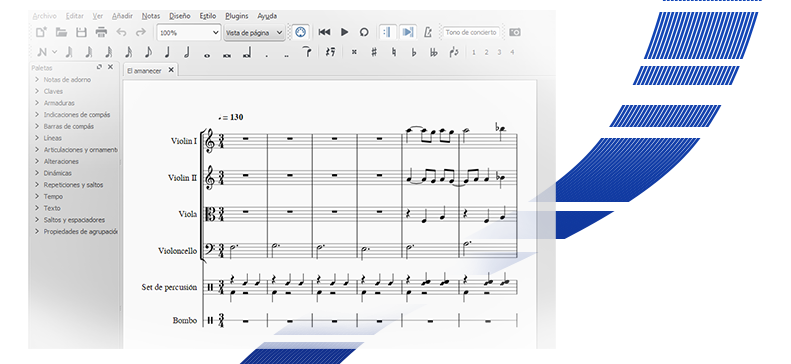Open the Plugins menu

click(237, 16)
